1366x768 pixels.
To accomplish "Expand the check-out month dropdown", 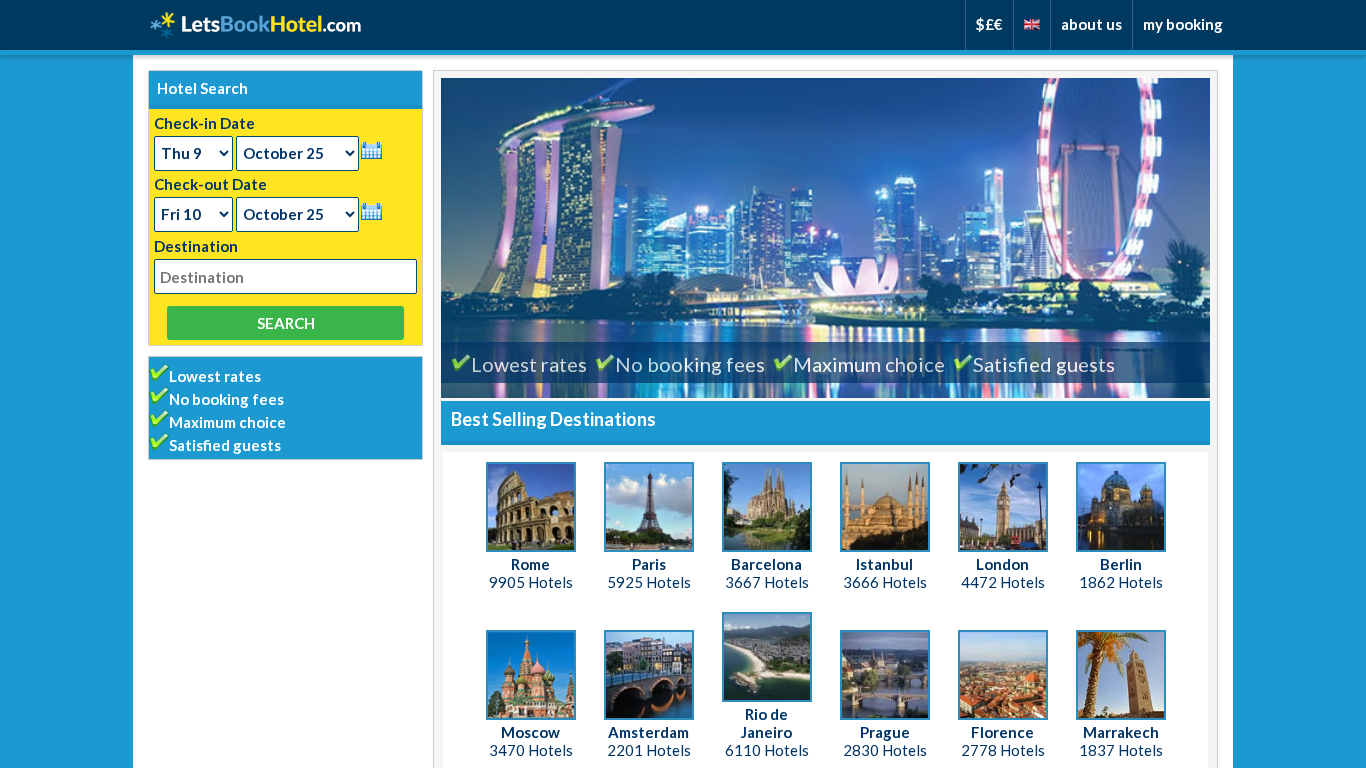I will pos(297,215).
